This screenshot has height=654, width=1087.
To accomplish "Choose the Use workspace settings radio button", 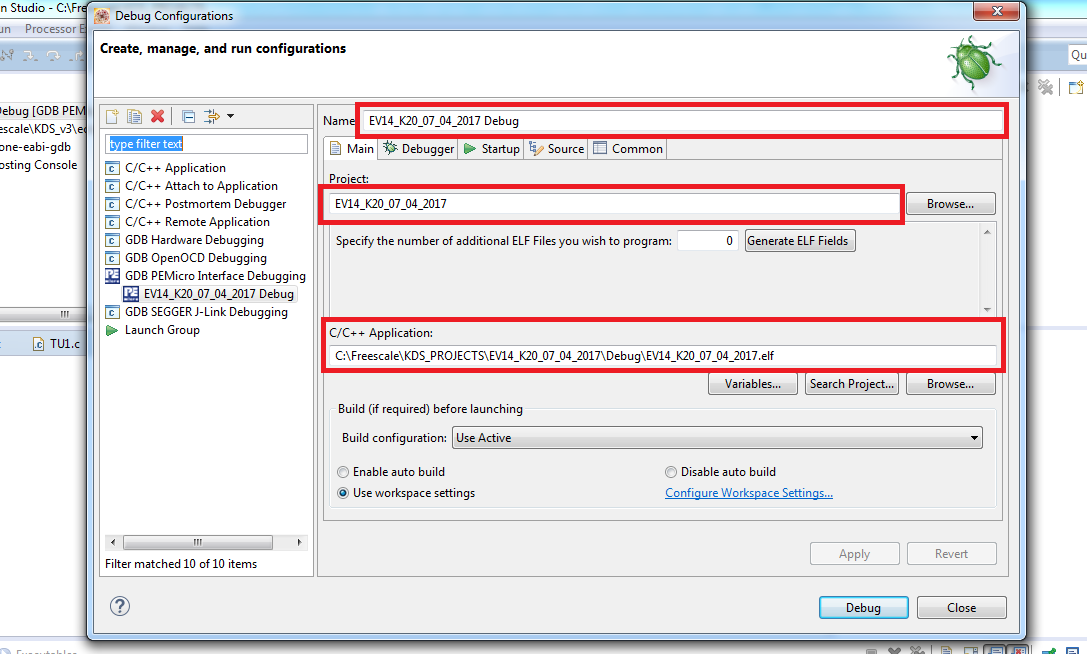I will [344, 493].
